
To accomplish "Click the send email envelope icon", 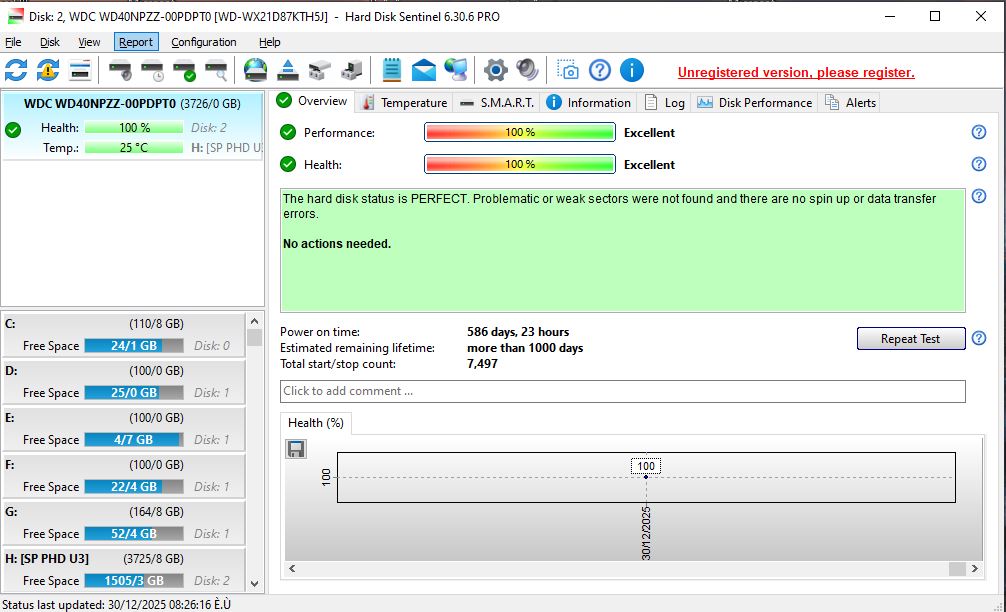I will pos(424,70).
